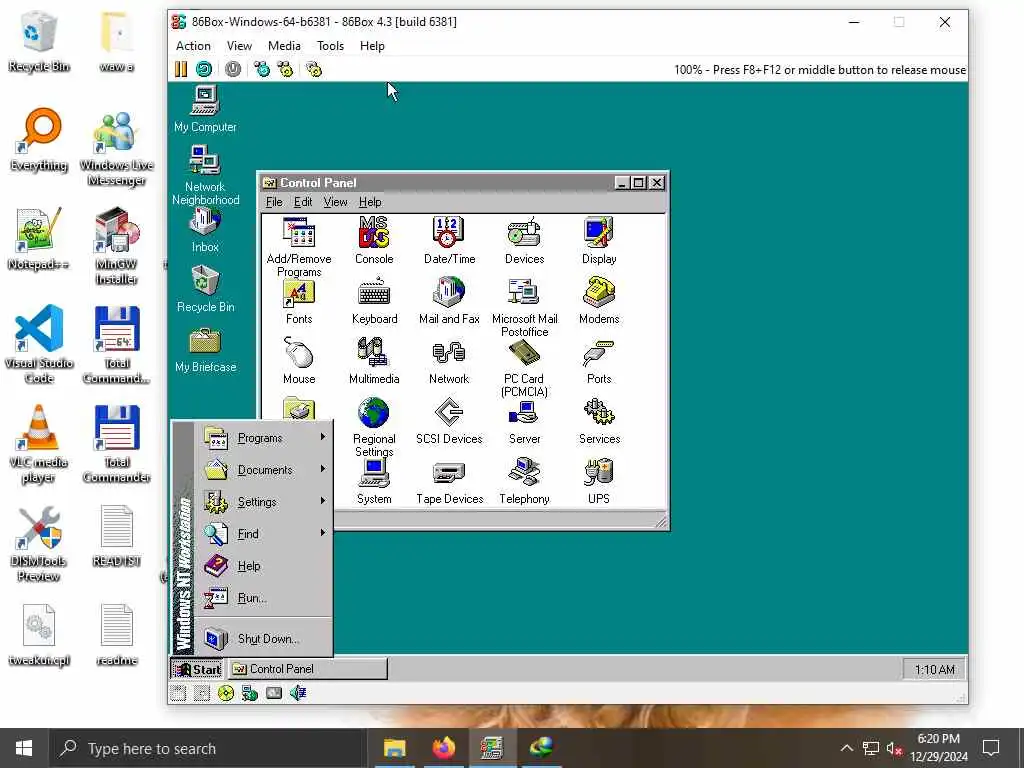Click the network status icon in 86Box status bar
Image resolution: width=1024 pixels, height=768 pixels.
point(249,693)
